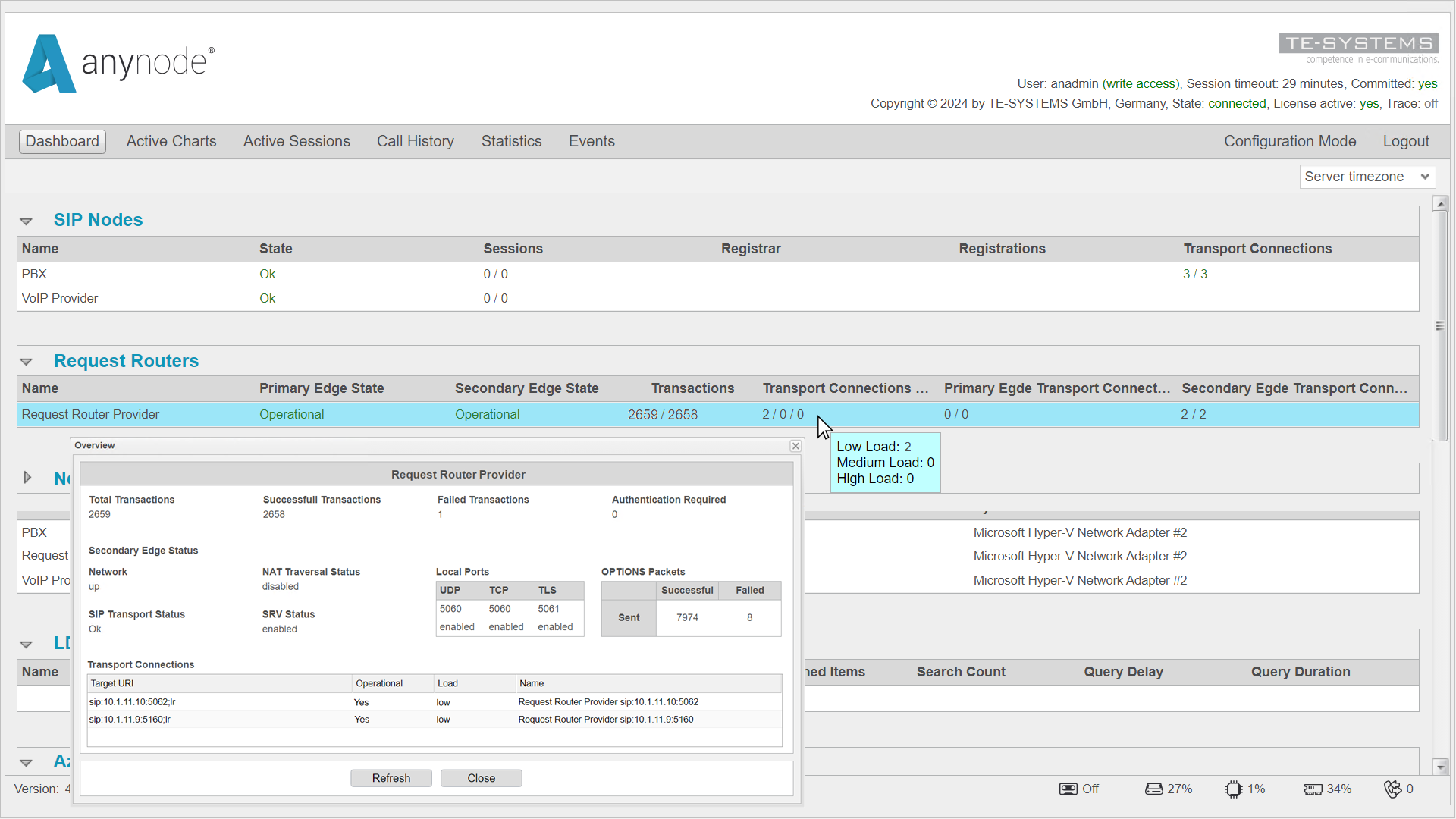Click the Close button in Overview

pos(482,778)
